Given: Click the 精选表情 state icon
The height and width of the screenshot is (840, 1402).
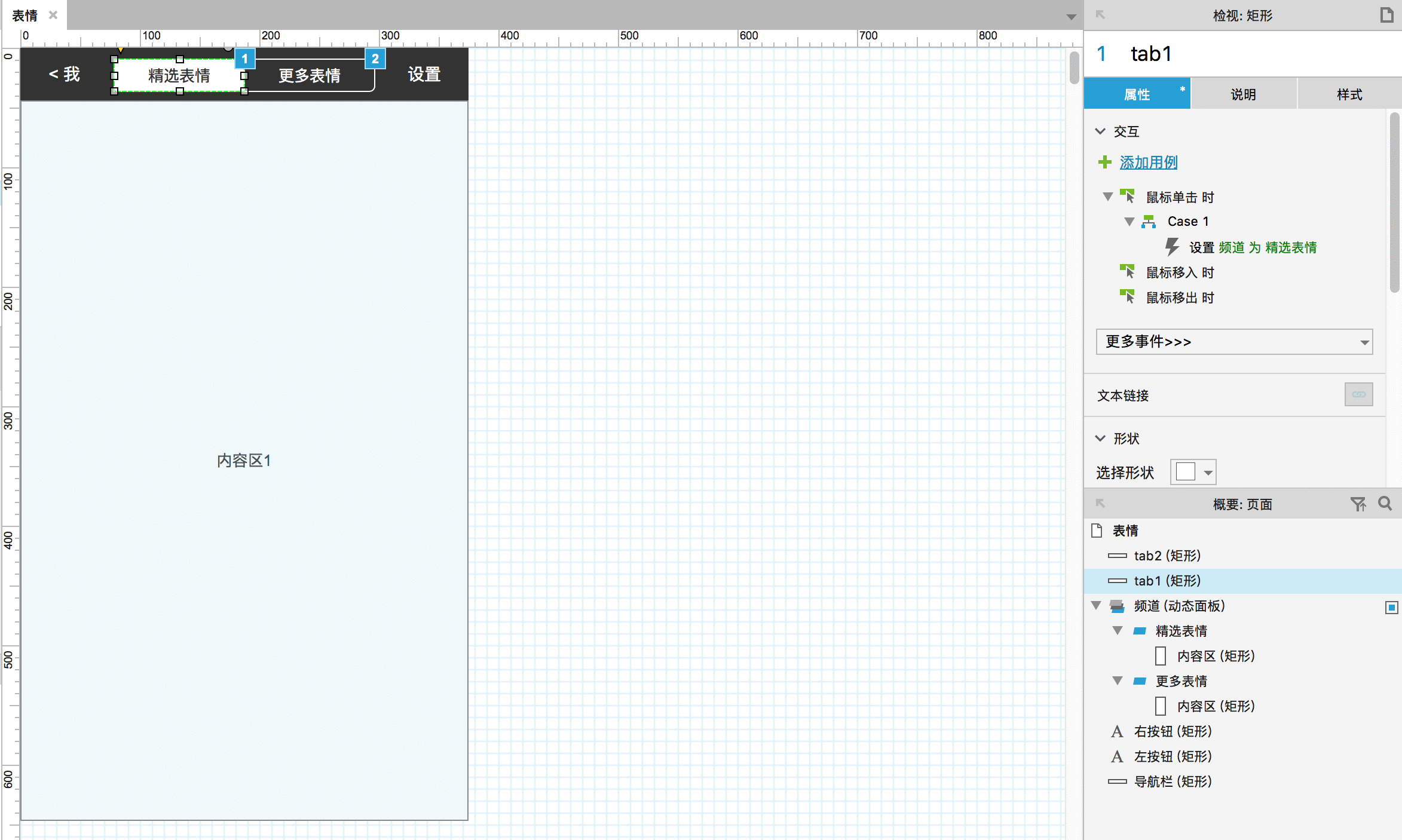Looking at the screenshot, I should pyautogui.click(x=1140, y=631).
